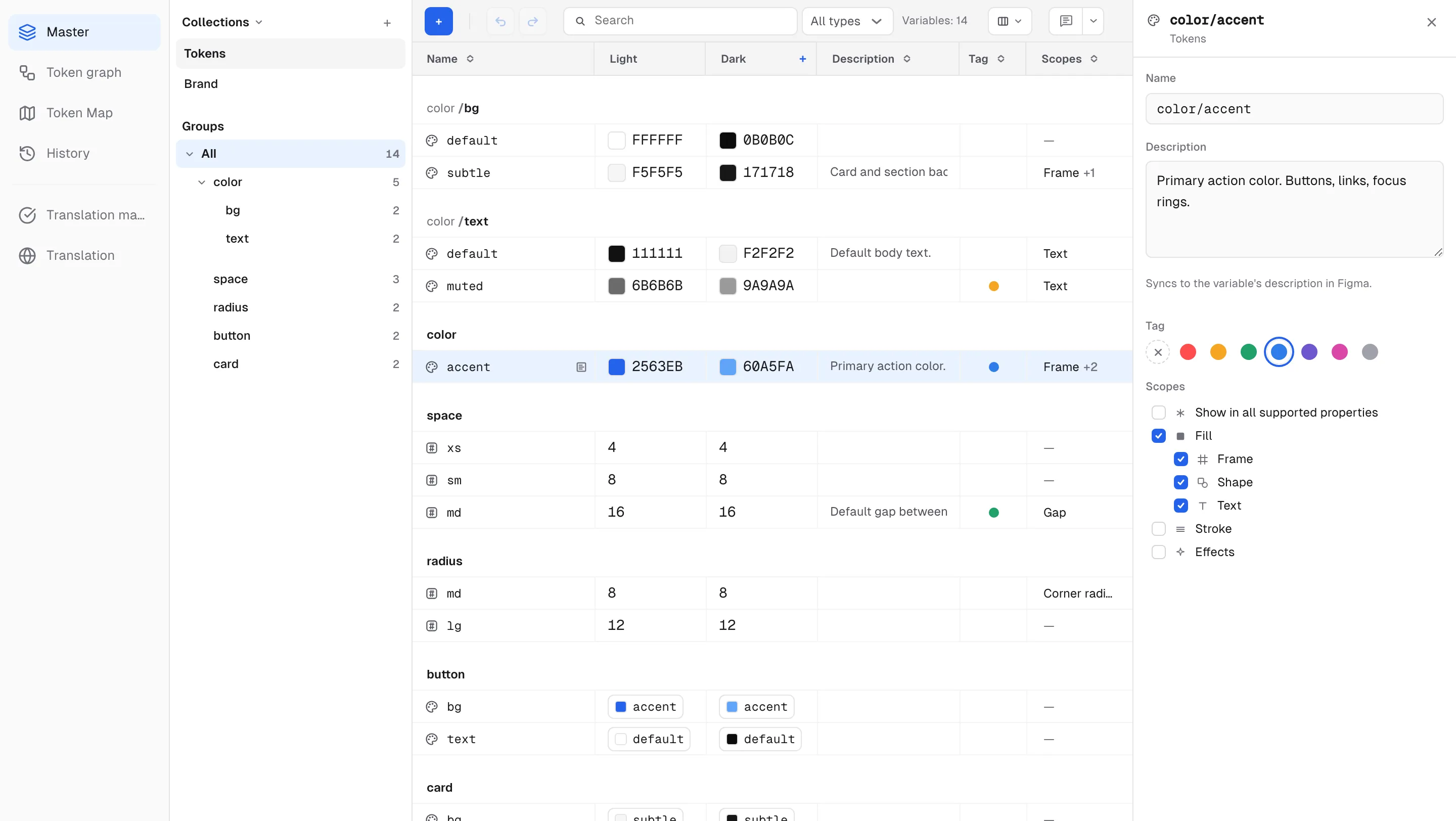Open the History page
This screenshot has height=821, width=1456.
pyautogui.click(x=83, y=153)
